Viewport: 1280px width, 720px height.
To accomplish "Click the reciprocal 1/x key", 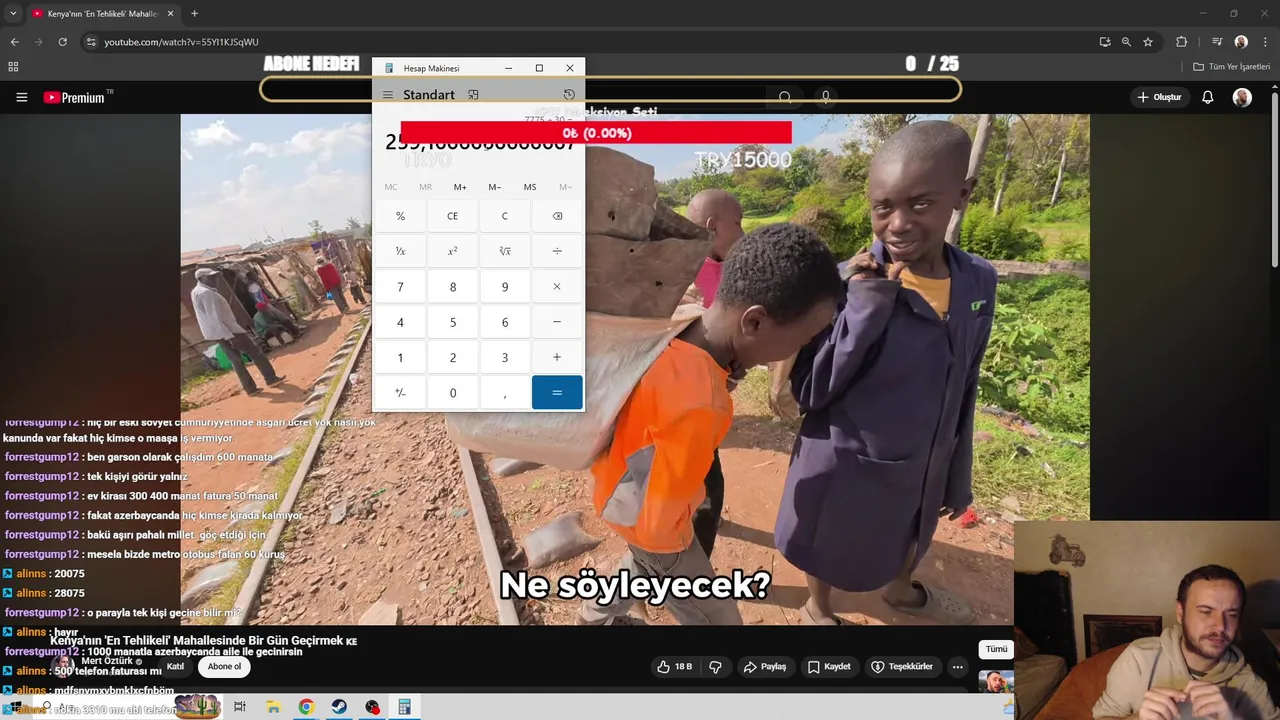I will point(400,251).
